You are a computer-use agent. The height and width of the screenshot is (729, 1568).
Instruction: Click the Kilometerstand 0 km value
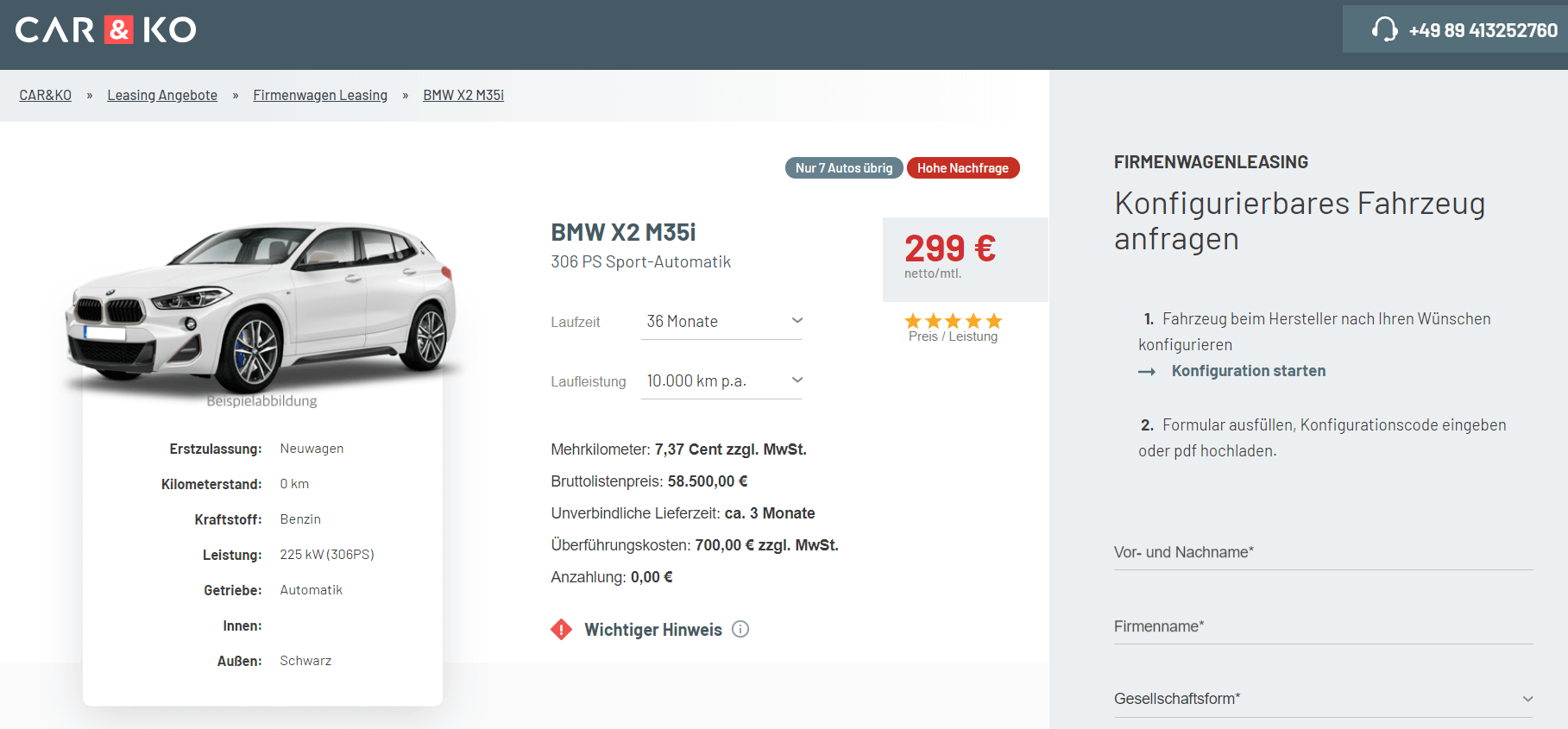point(294,484)
